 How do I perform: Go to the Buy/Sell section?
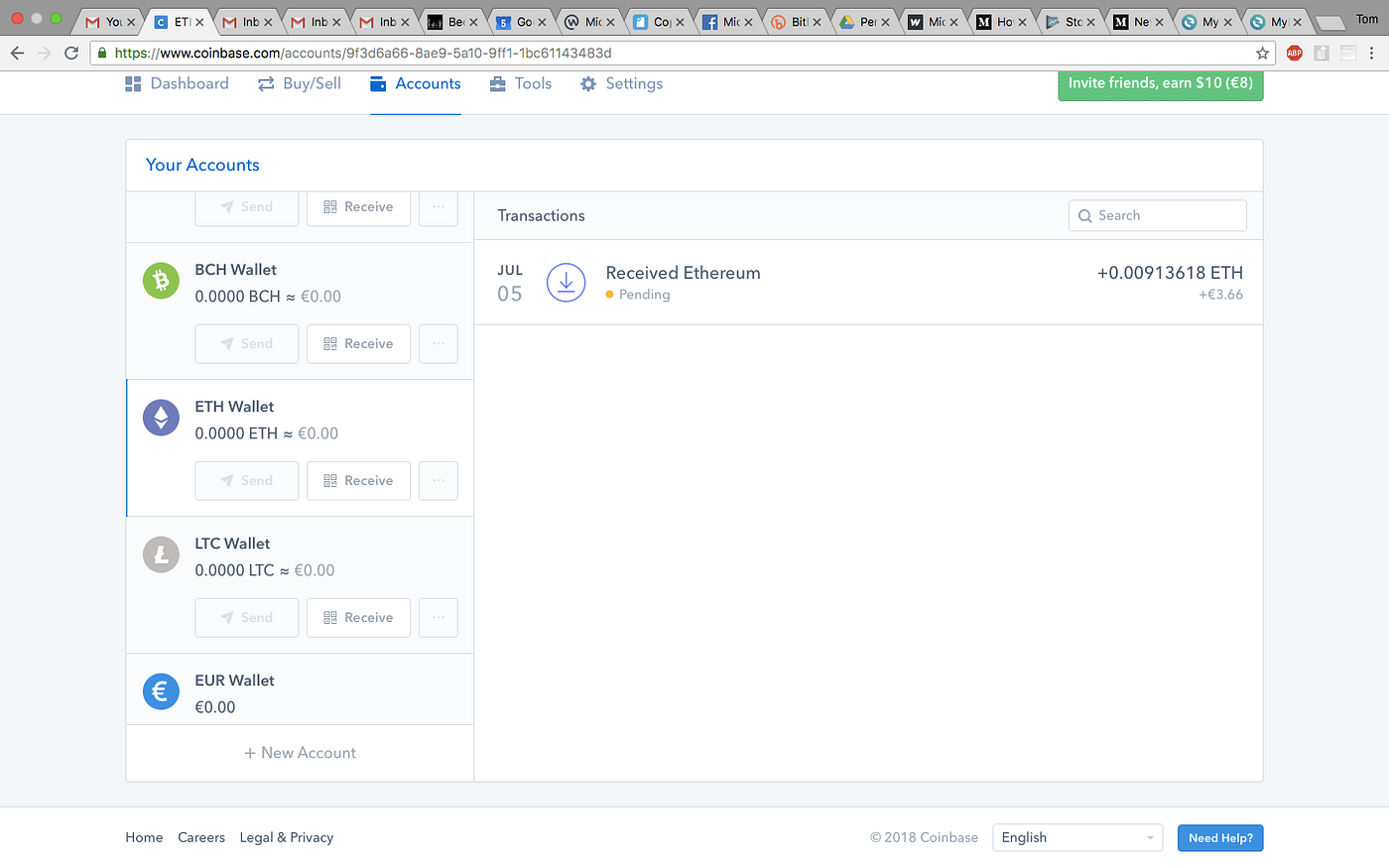(300, 84)
